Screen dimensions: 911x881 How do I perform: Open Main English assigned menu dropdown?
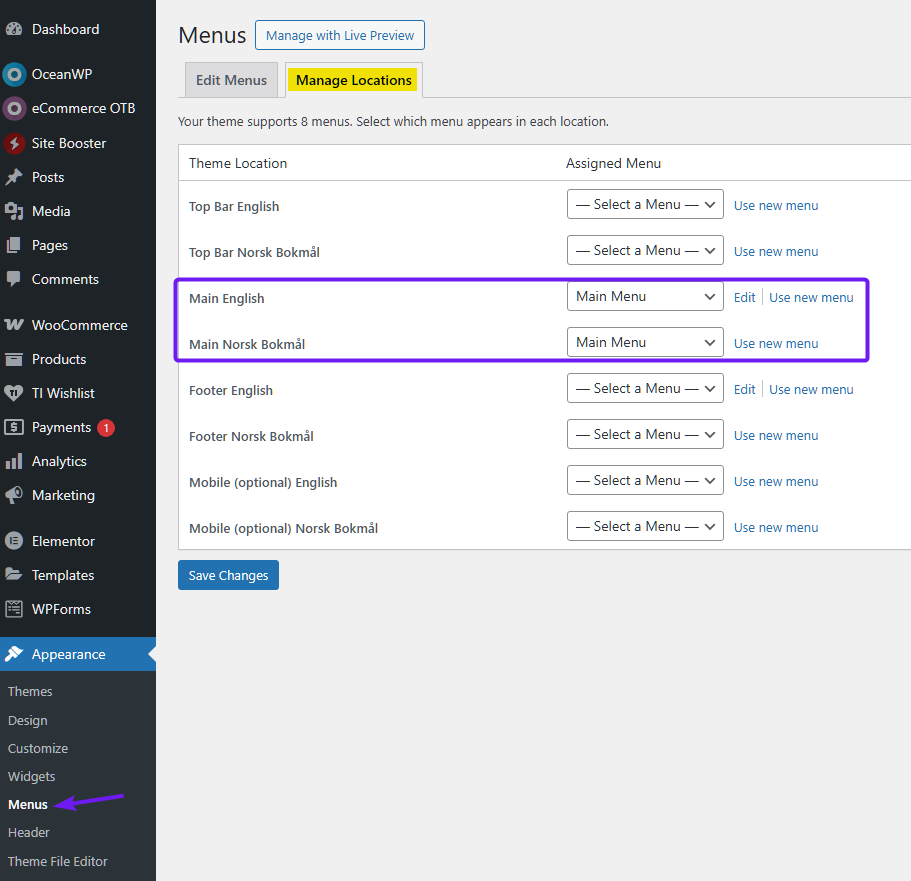click(x=645, y=296)
